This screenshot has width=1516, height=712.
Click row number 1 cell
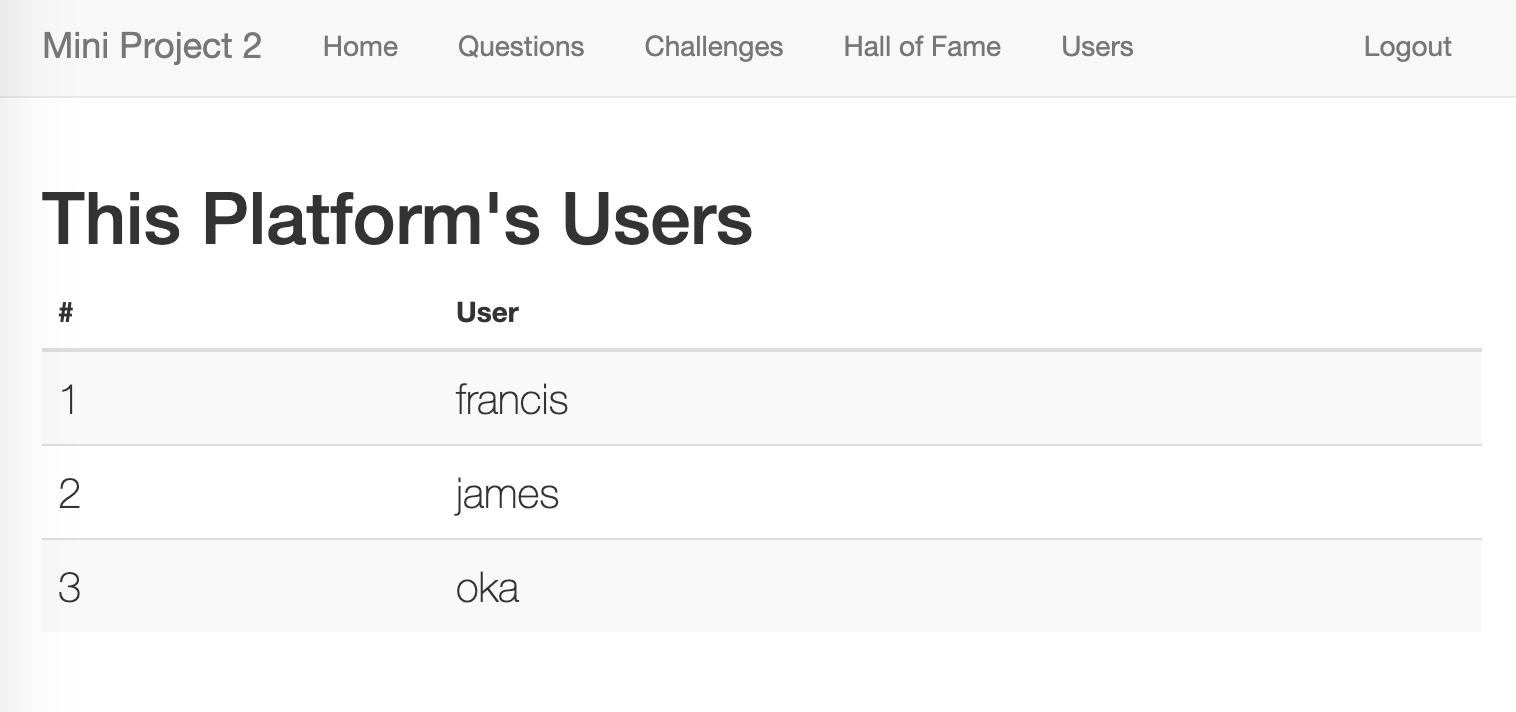point(68,399)
